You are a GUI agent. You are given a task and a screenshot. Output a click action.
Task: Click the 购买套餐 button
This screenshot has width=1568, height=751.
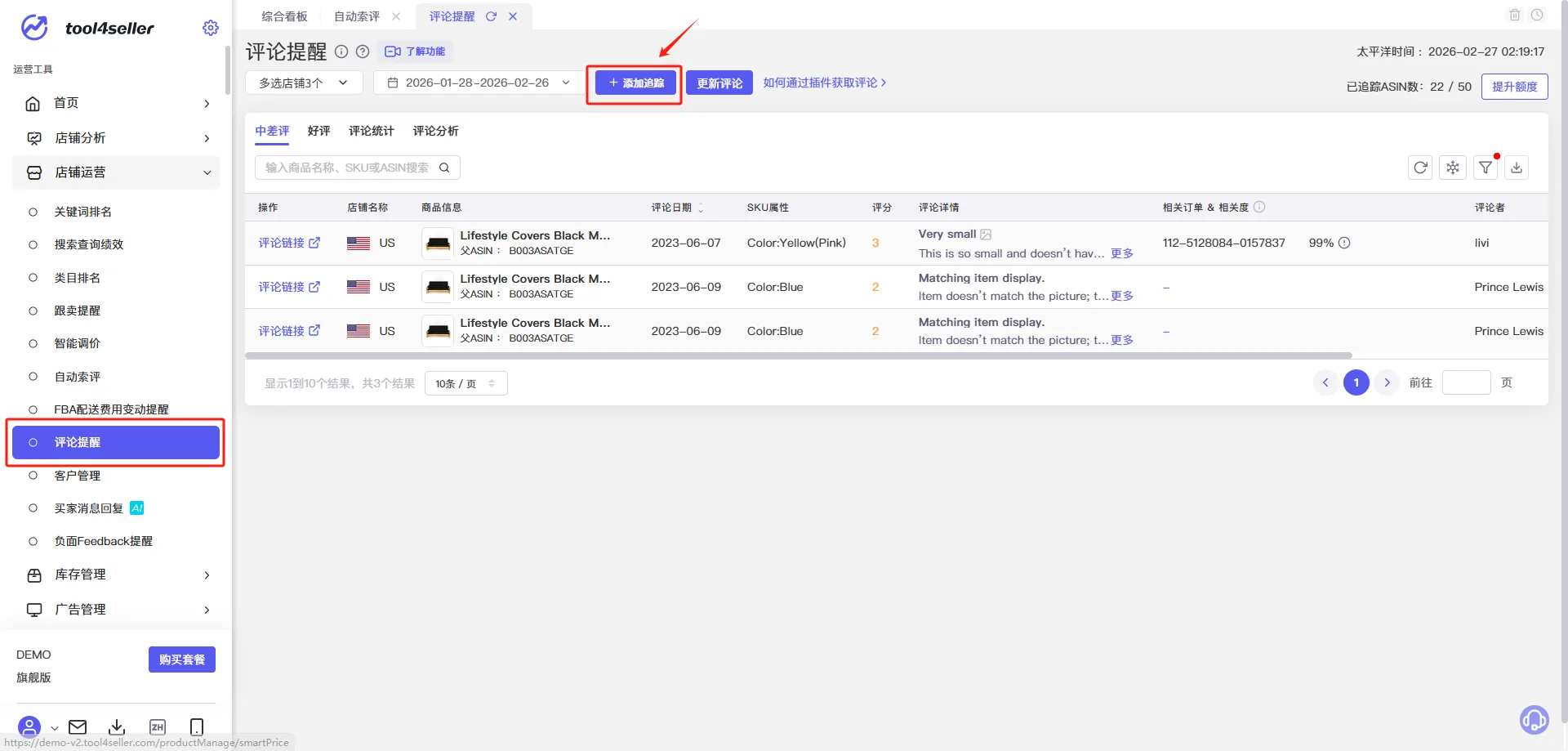click(x=182, y=659)
